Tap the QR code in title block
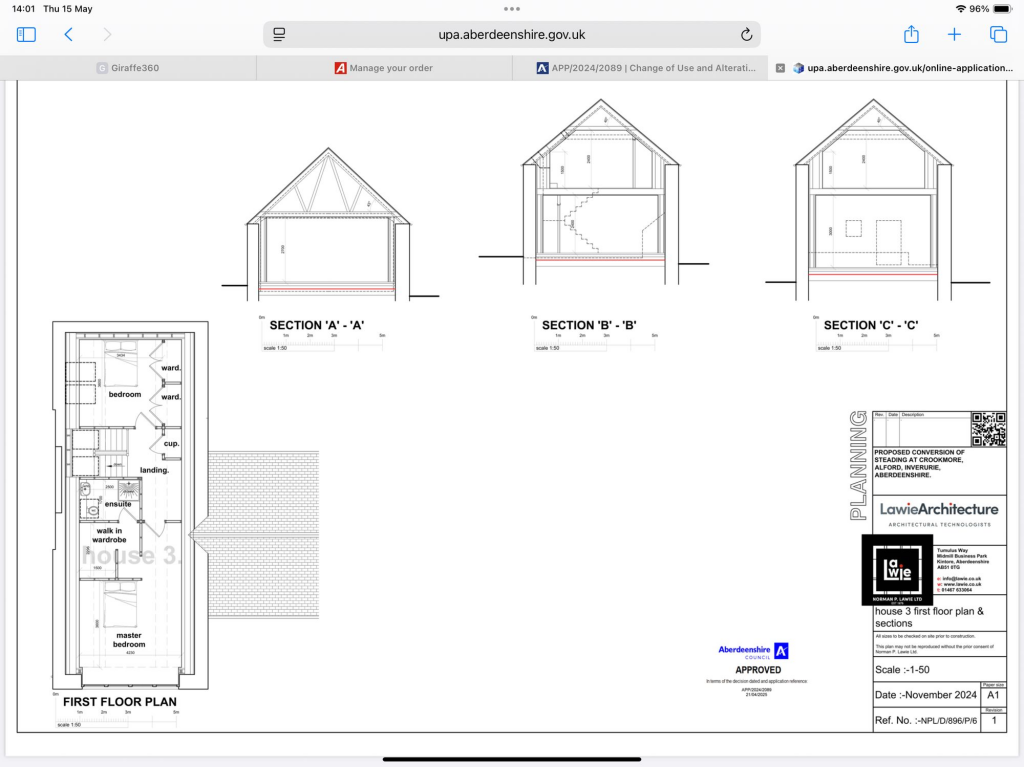This screenshot has height=767, width=1024. (x=987, y=429)
